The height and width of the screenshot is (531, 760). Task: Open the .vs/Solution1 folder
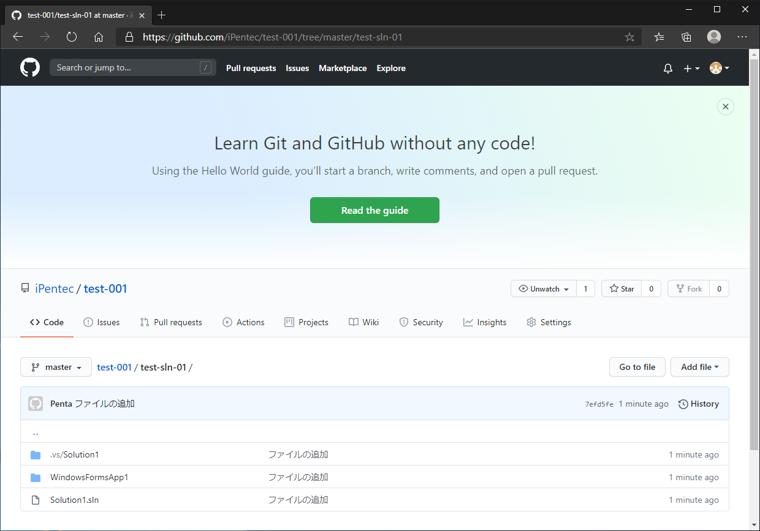pyautogui.click(x=74, y=454)
